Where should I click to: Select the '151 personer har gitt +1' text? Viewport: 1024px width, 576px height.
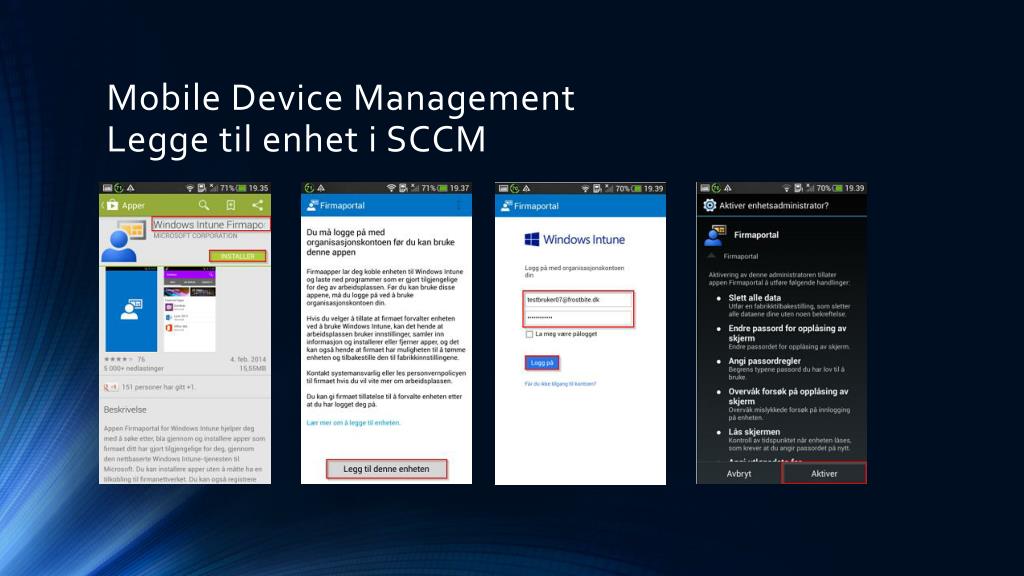tap(158, 387)
